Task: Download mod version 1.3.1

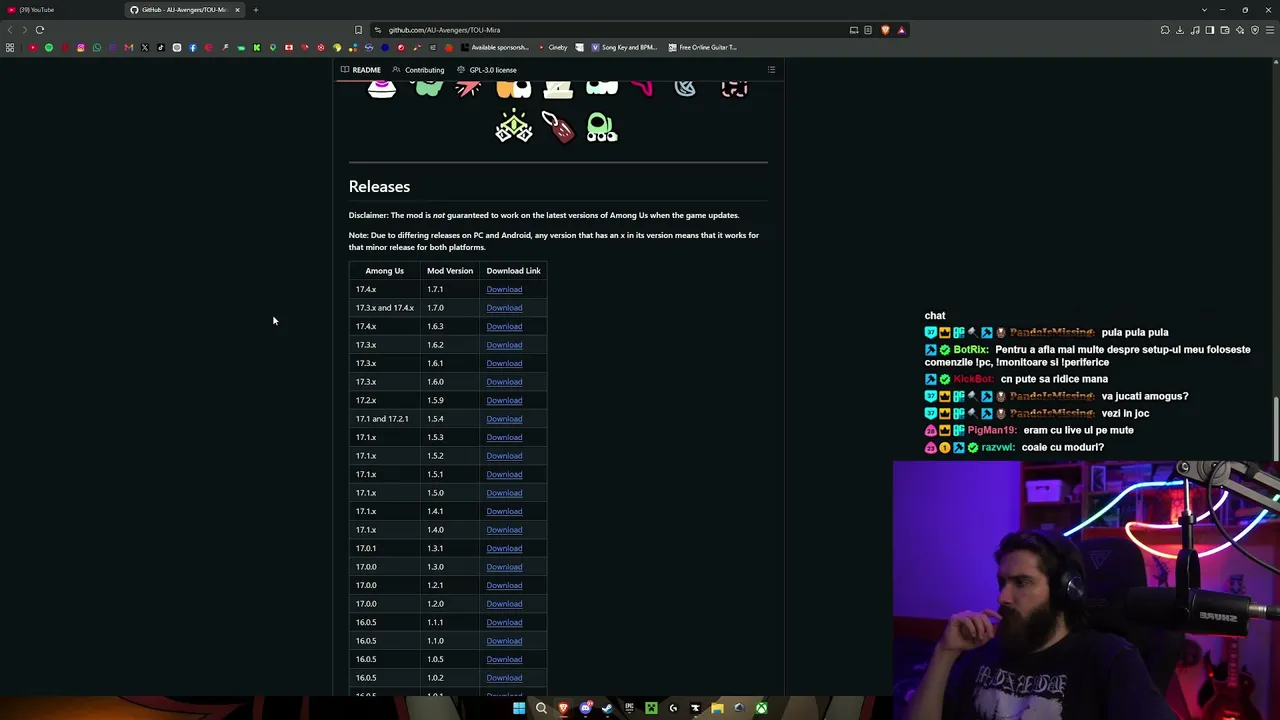Action: pos(504,548)
